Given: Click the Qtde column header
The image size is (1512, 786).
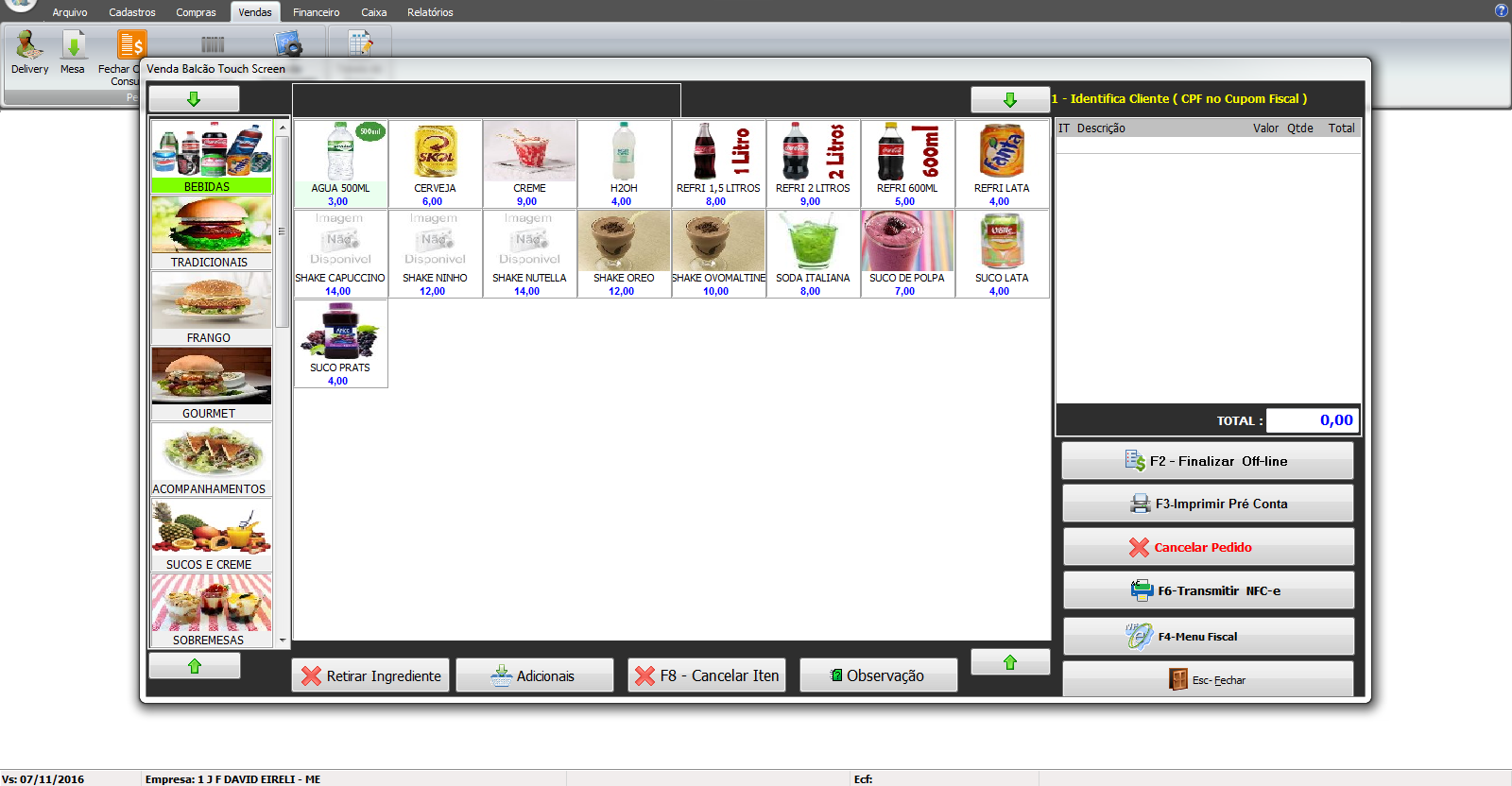Looking at the screenshot, I should pos(1300,128).
